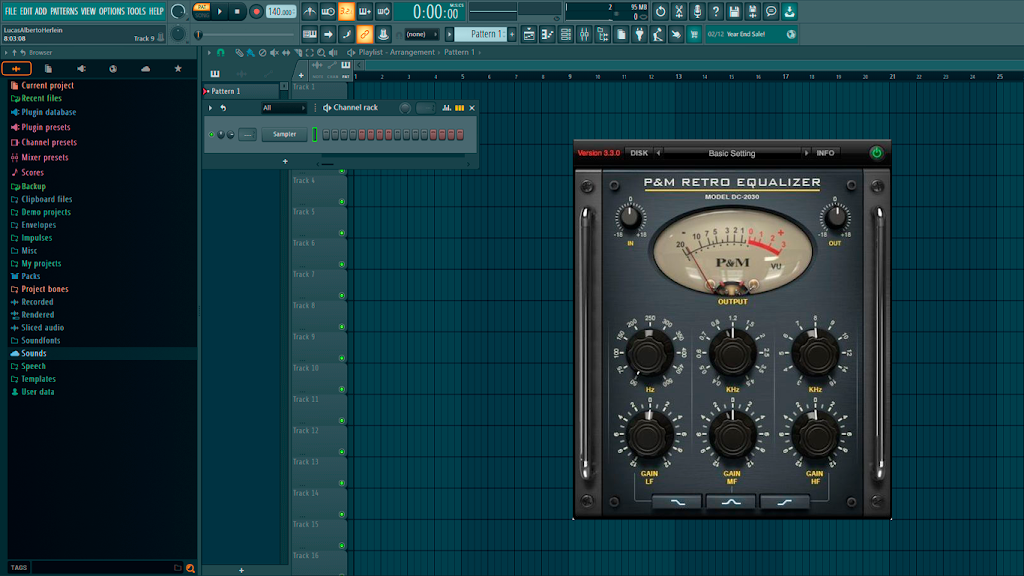The height and width of the screenshot is (576, 1024).
Task: Open the piano roll view icon
Action: click(547, 34)
